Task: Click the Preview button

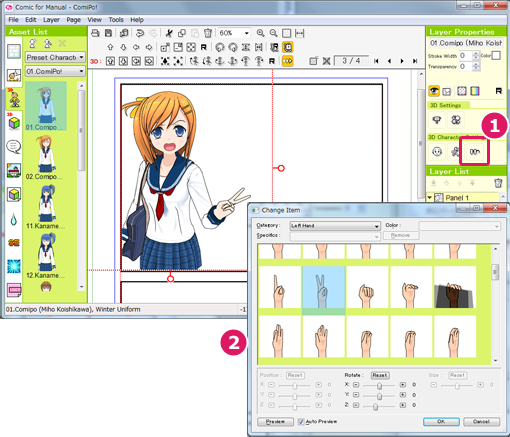Action: click(275, 422)
